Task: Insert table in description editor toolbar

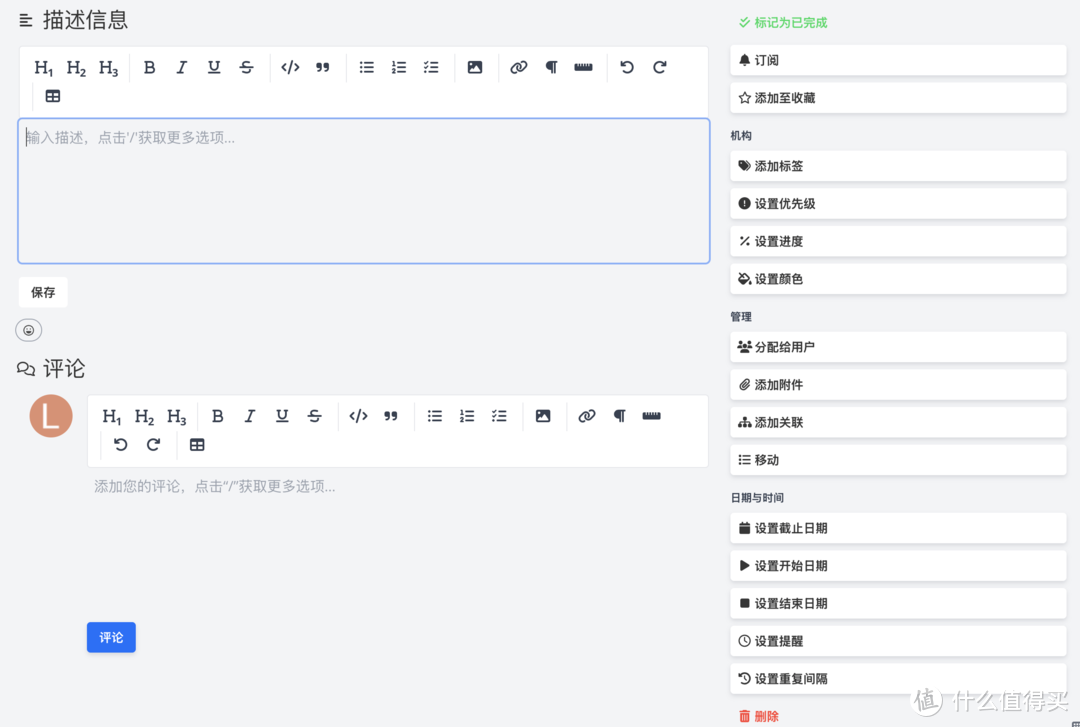Action: [53, 97]
